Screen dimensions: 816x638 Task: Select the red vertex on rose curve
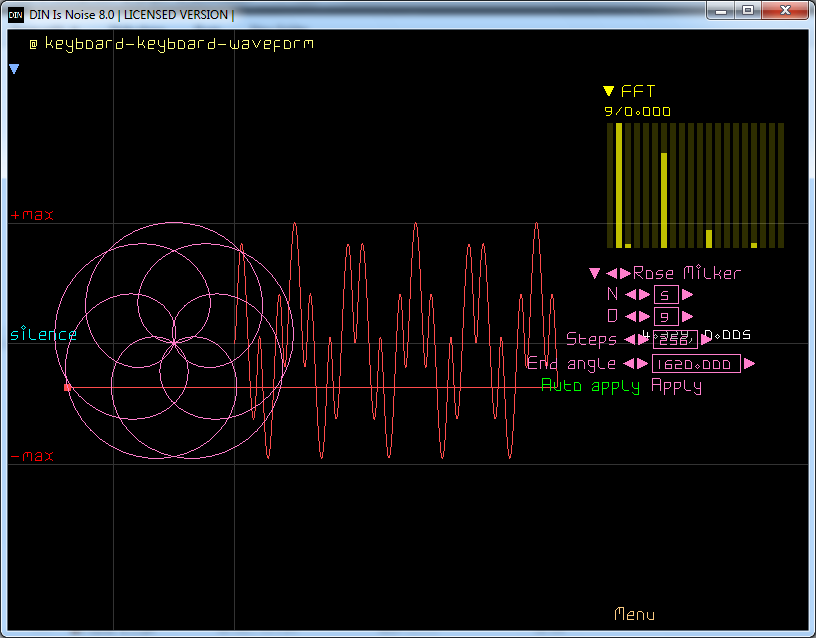coord(67,387)
